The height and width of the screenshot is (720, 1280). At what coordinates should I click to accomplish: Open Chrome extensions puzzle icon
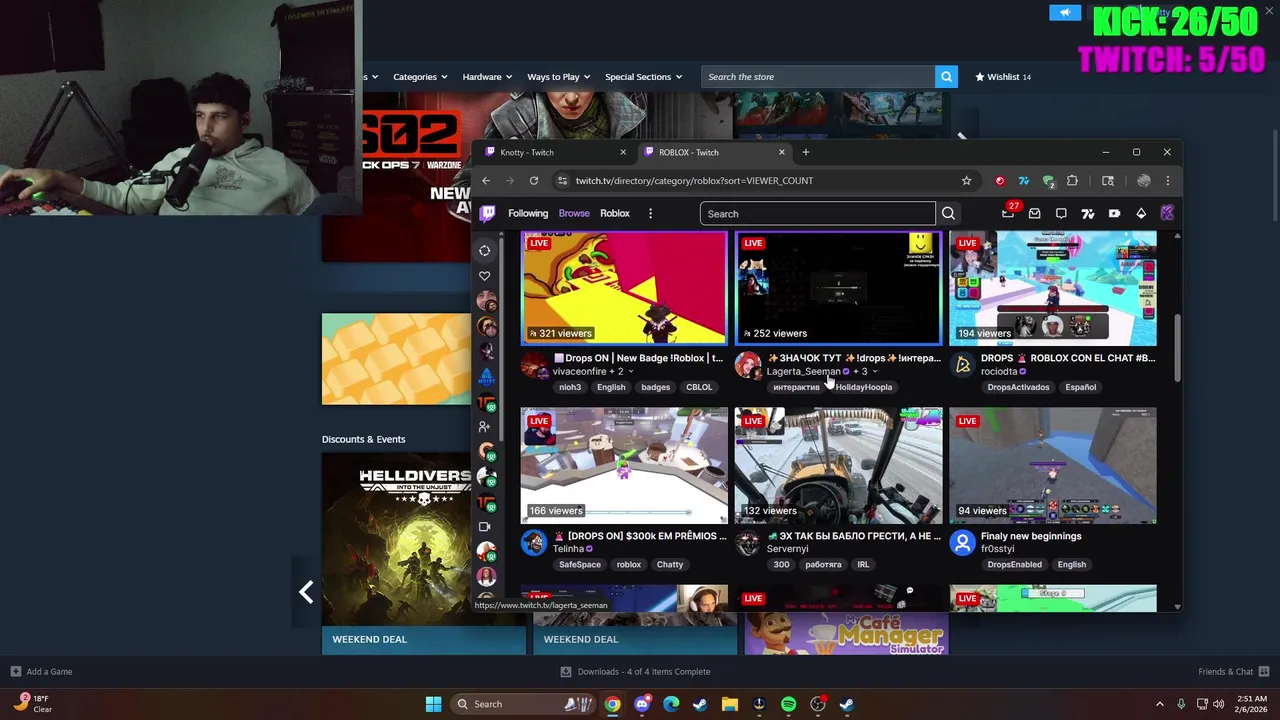[x=1072, y=181]
